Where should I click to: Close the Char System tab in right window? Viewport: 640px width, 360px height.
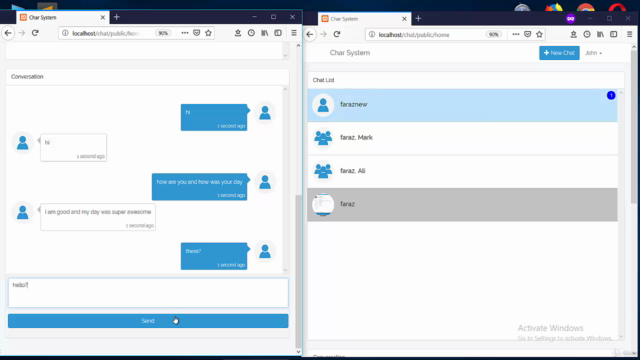tap(404, 19)
